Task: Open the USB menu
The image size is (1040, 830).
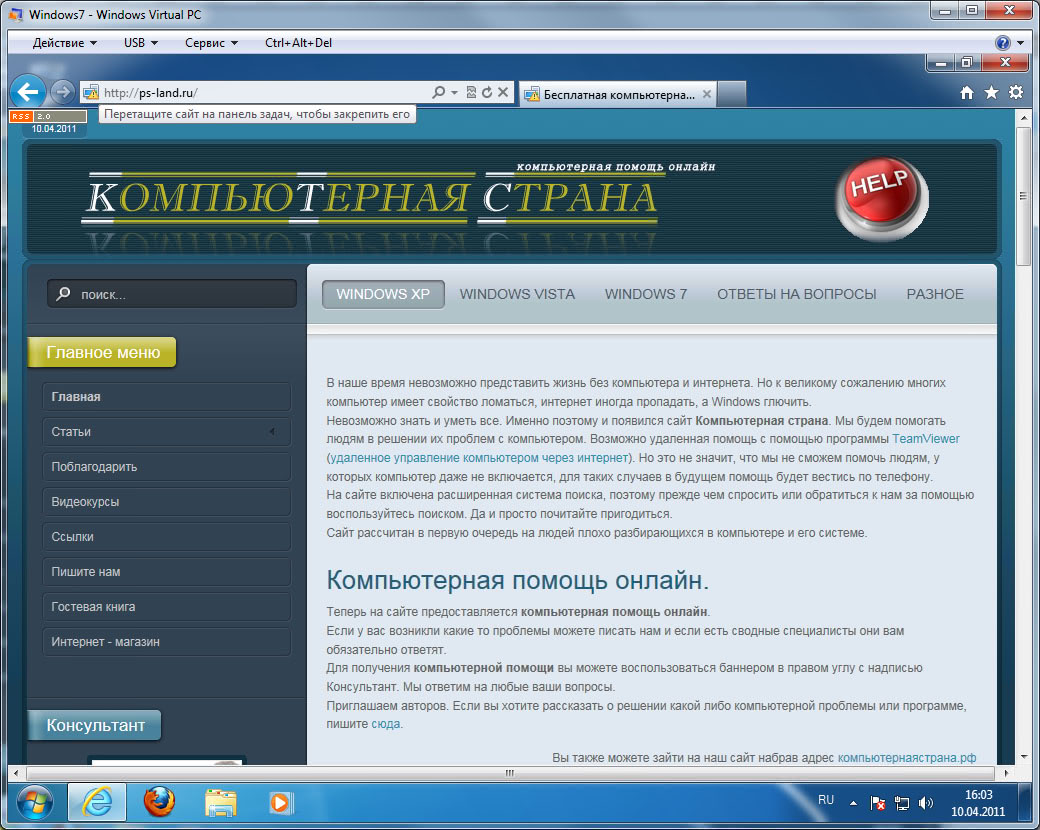Action: [x=141, y=42]
